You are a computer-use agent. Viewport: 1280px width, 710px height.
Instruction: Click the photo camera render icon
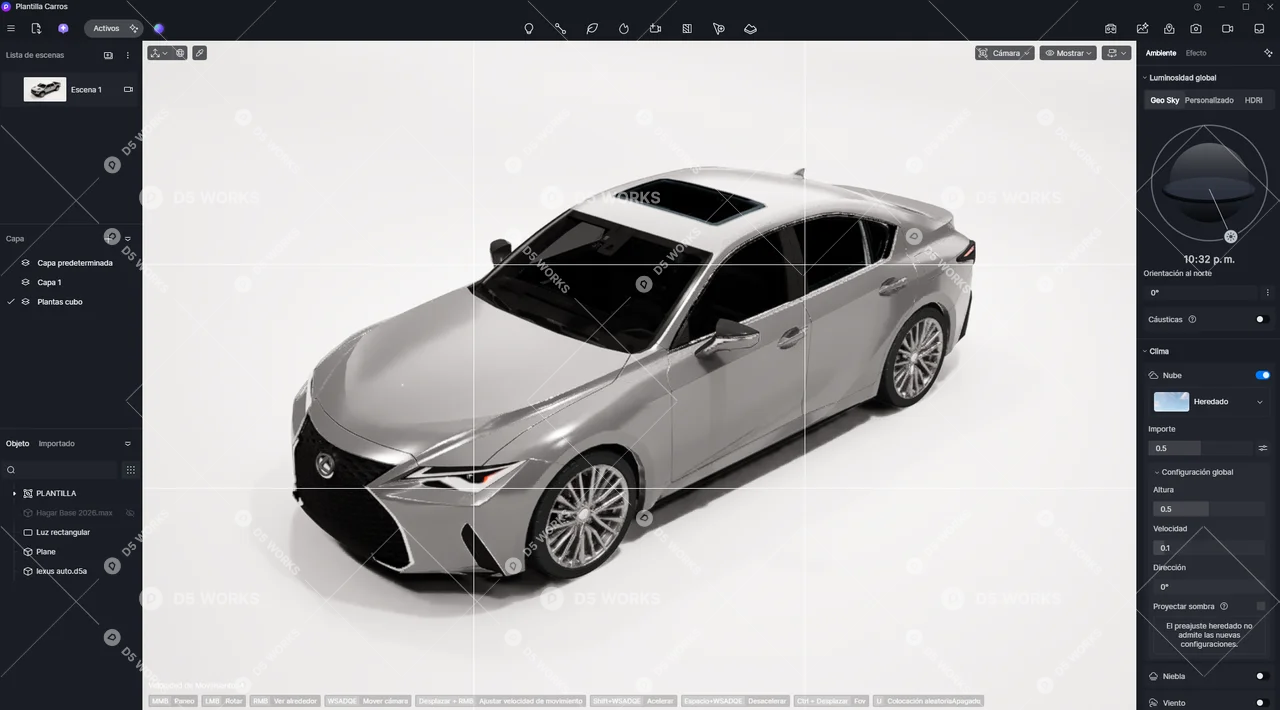click(1196, 28)
